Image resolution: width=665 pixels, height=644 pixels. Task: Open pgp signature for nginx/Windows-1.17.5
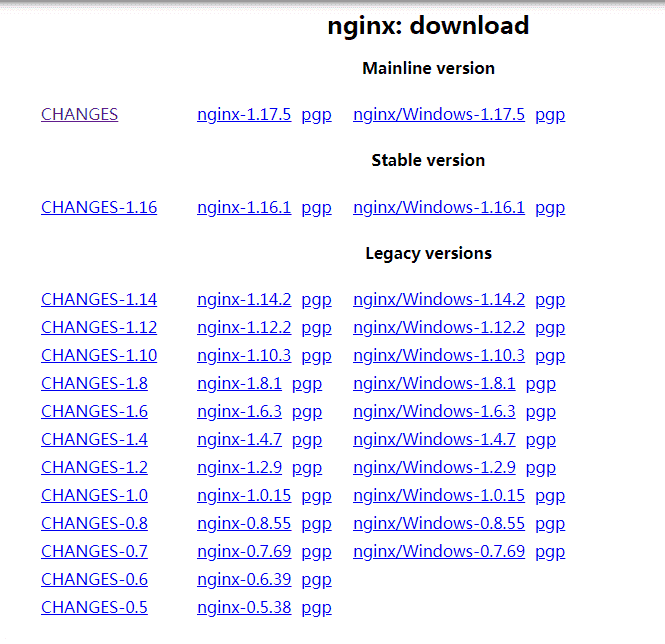tap(550, 115)
